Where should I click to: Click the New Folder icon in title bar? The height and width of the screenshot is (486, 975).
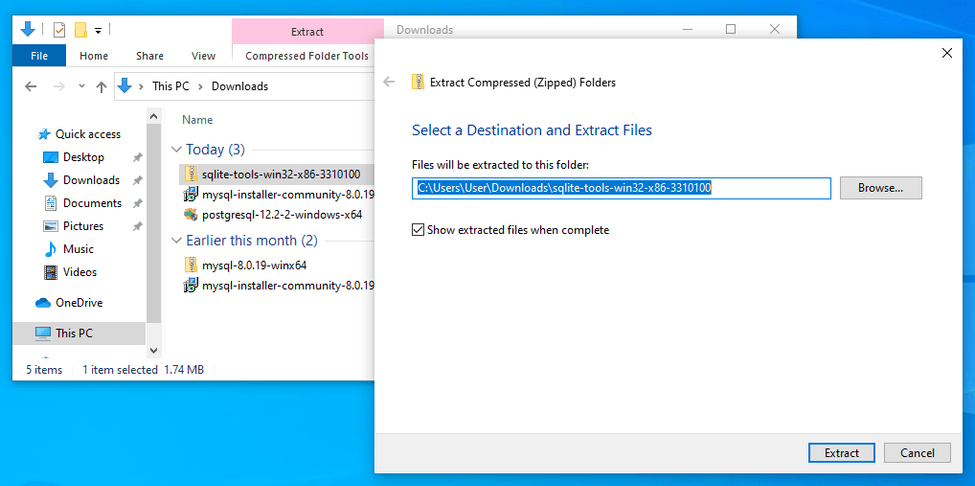click(x=80, y=30)
